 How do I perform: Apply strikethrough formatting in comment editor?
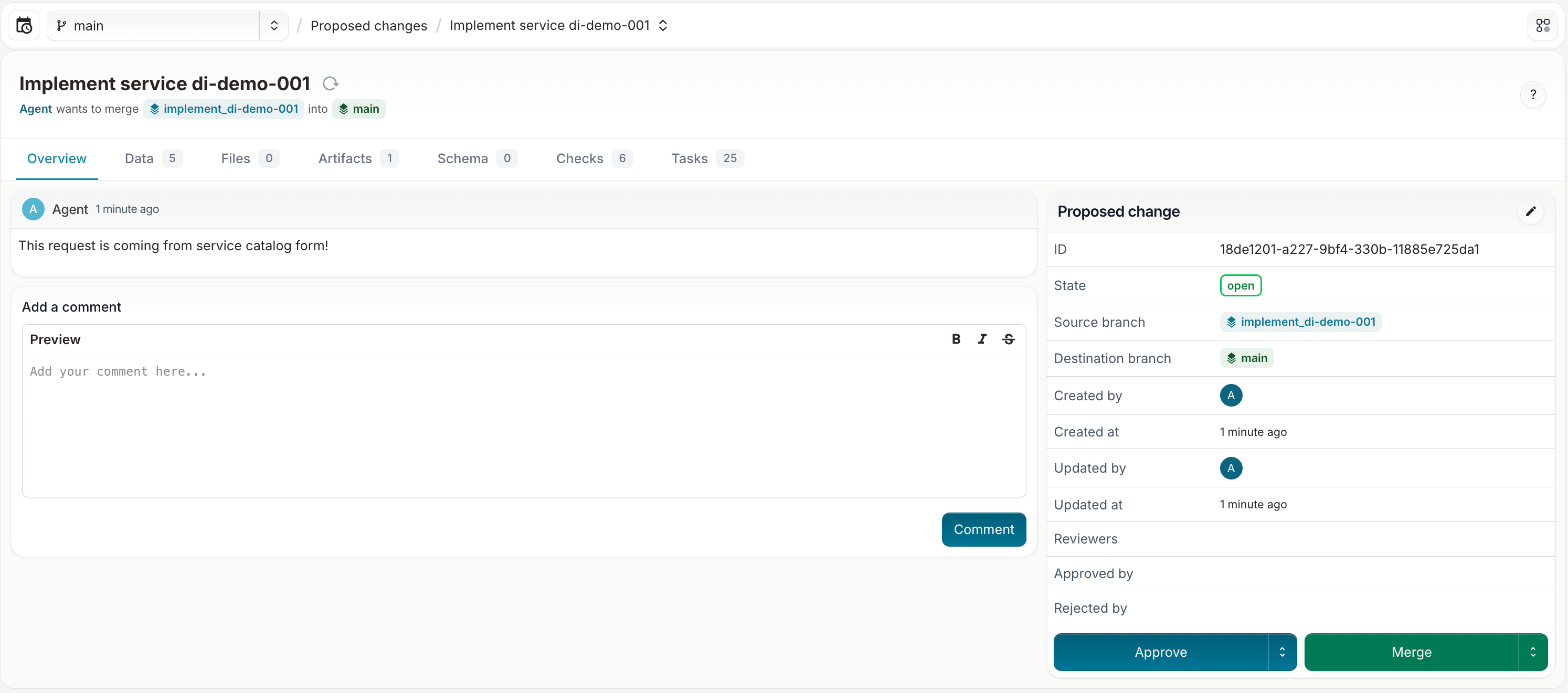click(1008, 339)
